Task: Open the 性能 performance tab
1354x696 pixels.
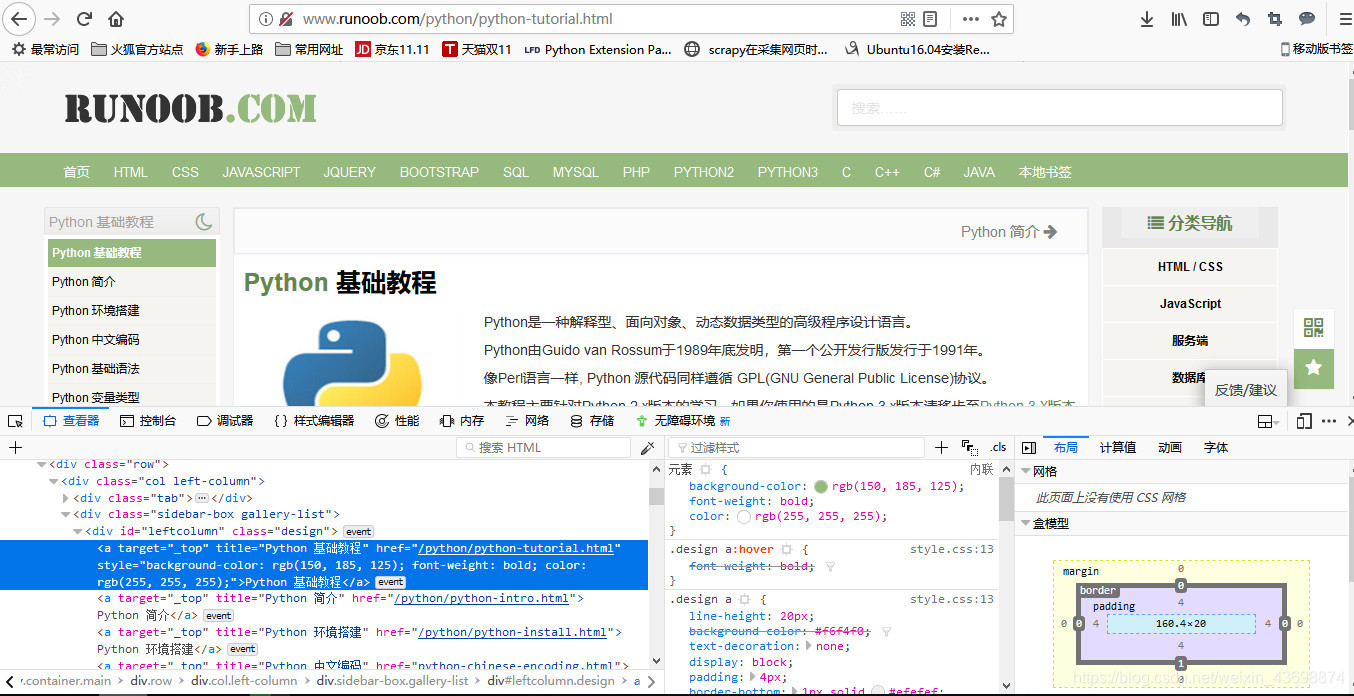Action: tap(397, 421)
